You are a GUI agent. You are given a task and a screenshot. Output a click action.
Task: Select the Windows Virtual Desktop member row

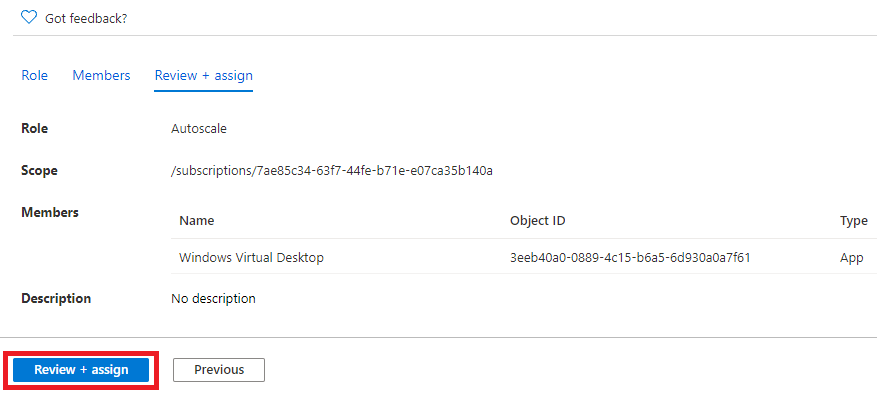pyautogui.click(x=524, y=258)
